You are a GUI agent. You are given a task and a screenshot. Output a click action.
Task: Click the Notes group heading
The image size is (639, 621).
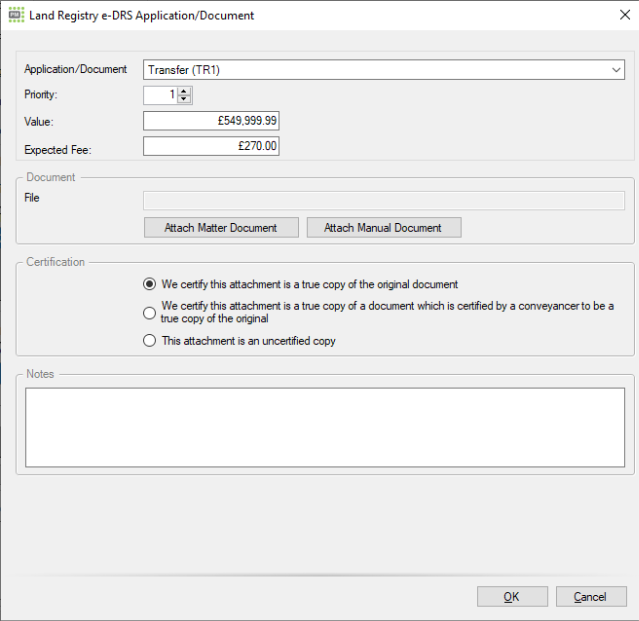point(40,374)
